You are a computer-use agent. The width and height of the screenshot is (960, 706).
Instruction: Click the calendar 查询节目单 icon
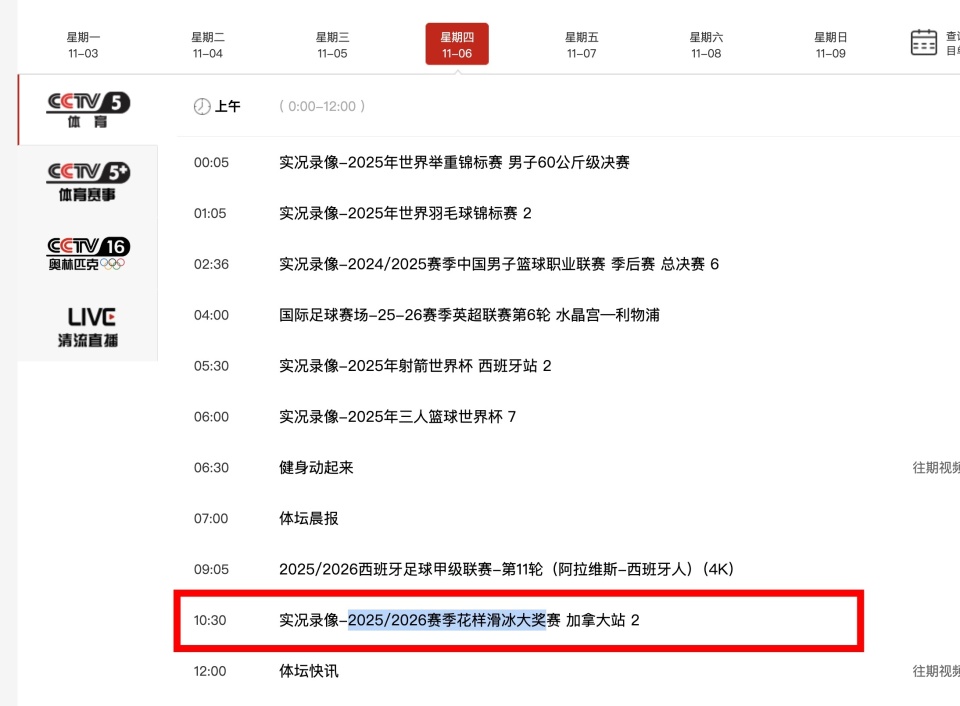click(x=923, y=41)
